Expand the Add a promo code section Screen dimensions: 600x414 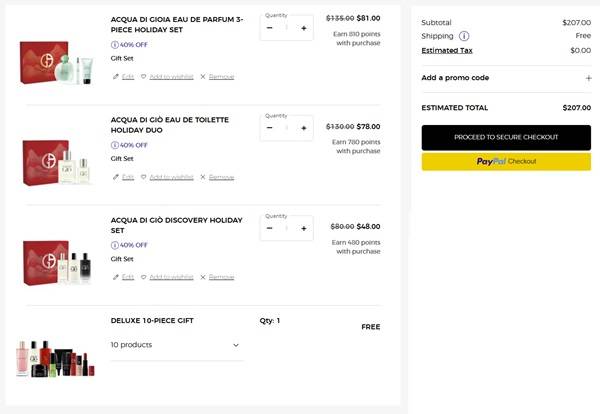coord(588,78)
